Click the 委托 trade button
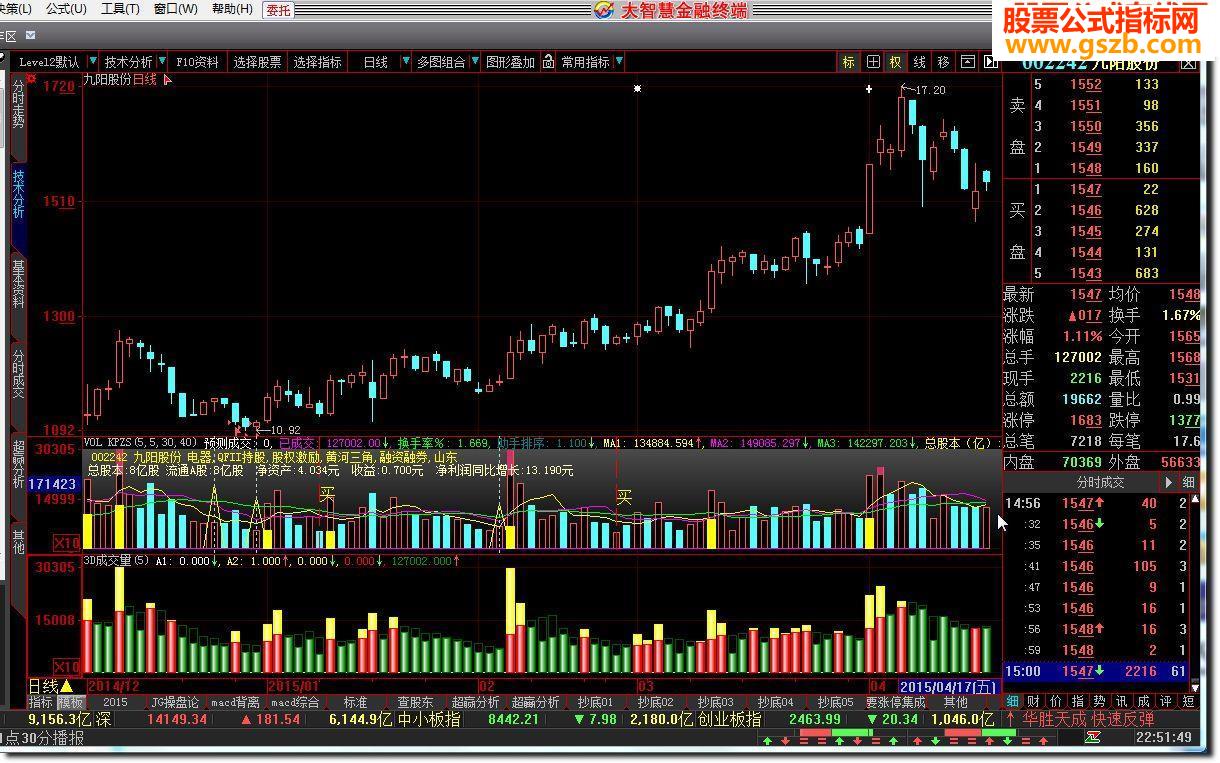Image resolution: width=1220 pixels, height=763 pixels. click(x=279, y=10)
